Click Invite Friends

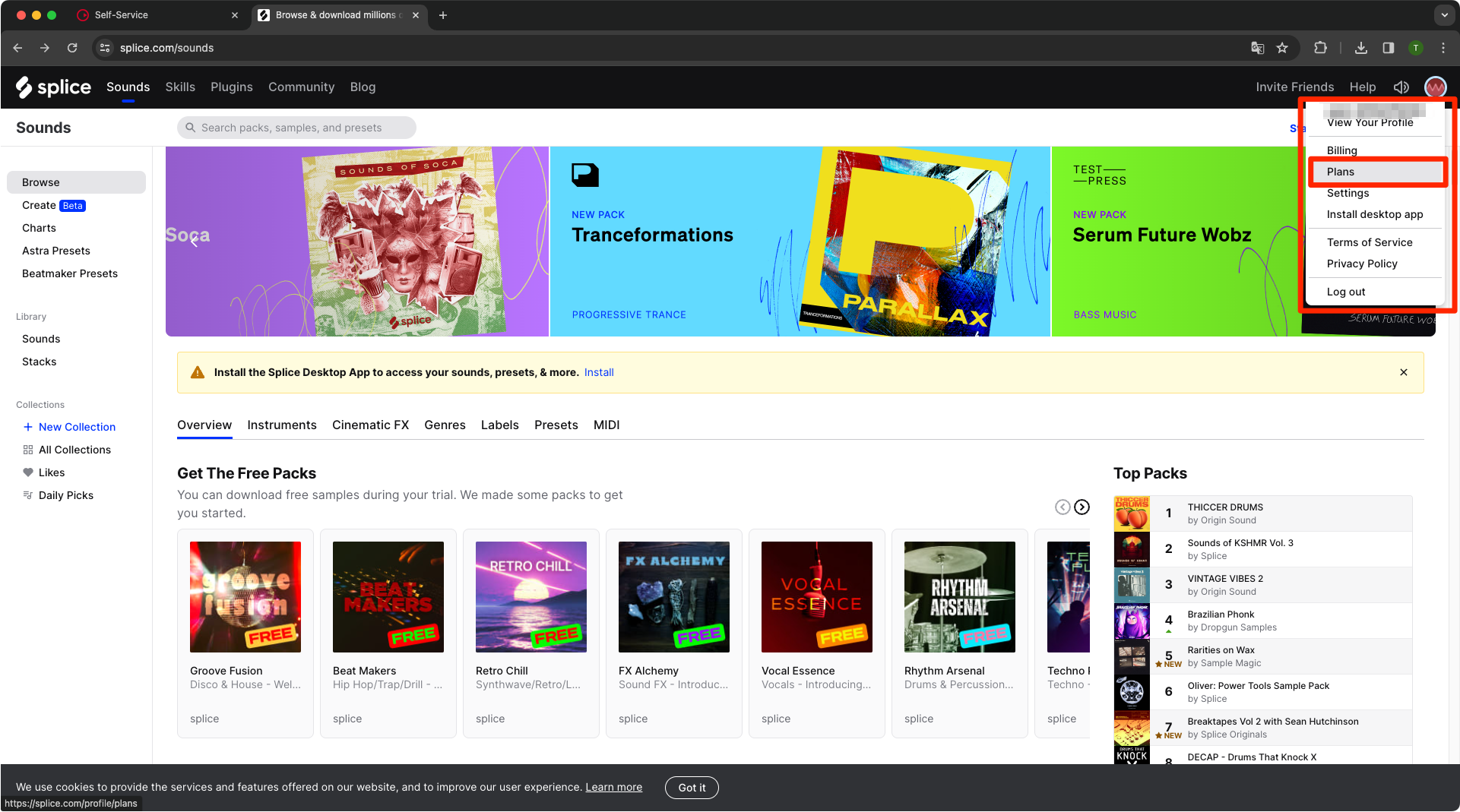click(x=1294, y=87)
